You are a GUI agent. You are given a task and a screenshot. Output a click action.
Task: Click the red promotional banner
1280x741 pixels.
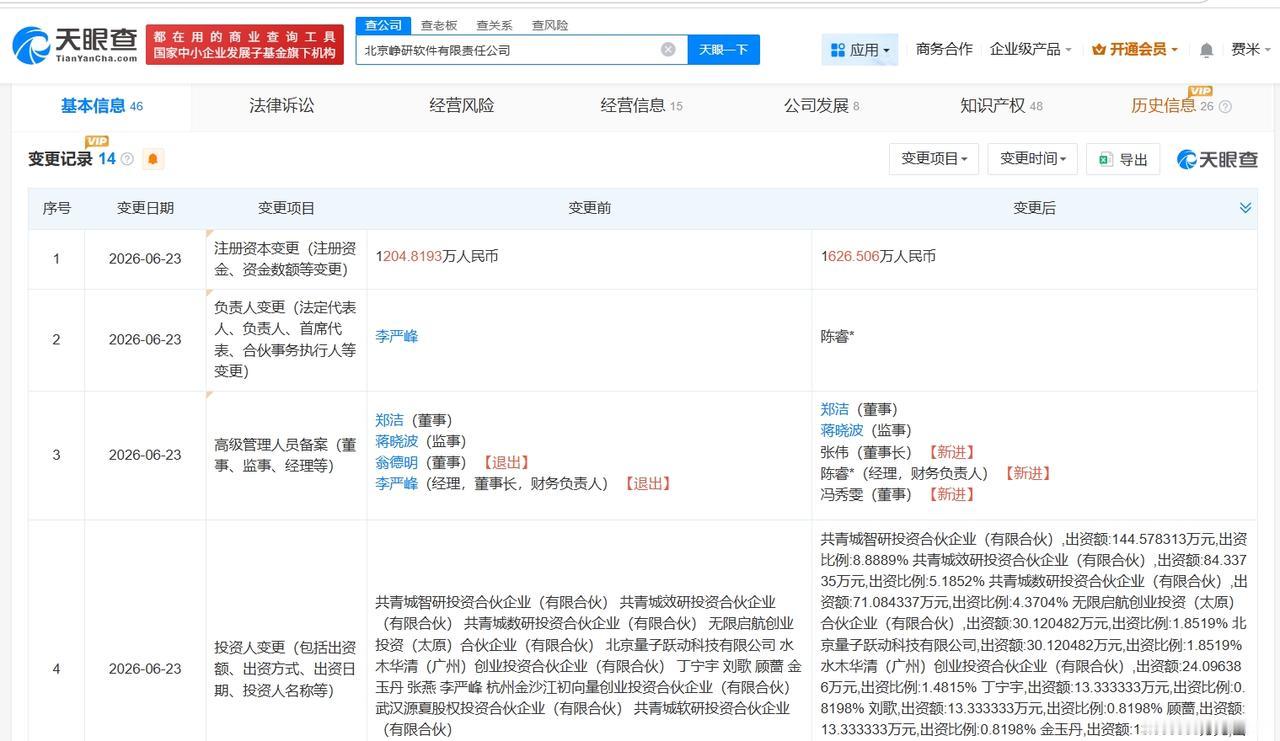245,45
